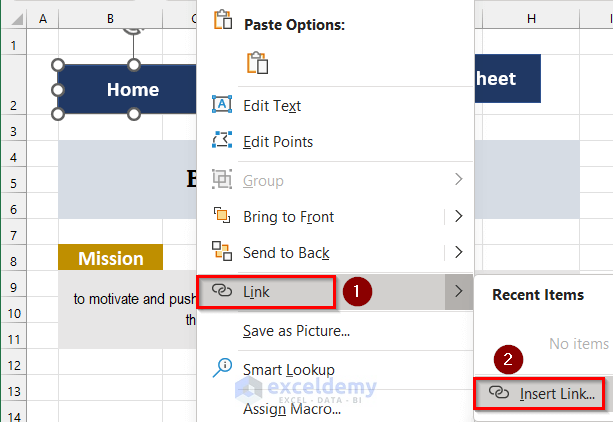The width and height of the screenshot is (613, 422).
Task: Click the Send to Back icon
Action: tap(222, 253)
